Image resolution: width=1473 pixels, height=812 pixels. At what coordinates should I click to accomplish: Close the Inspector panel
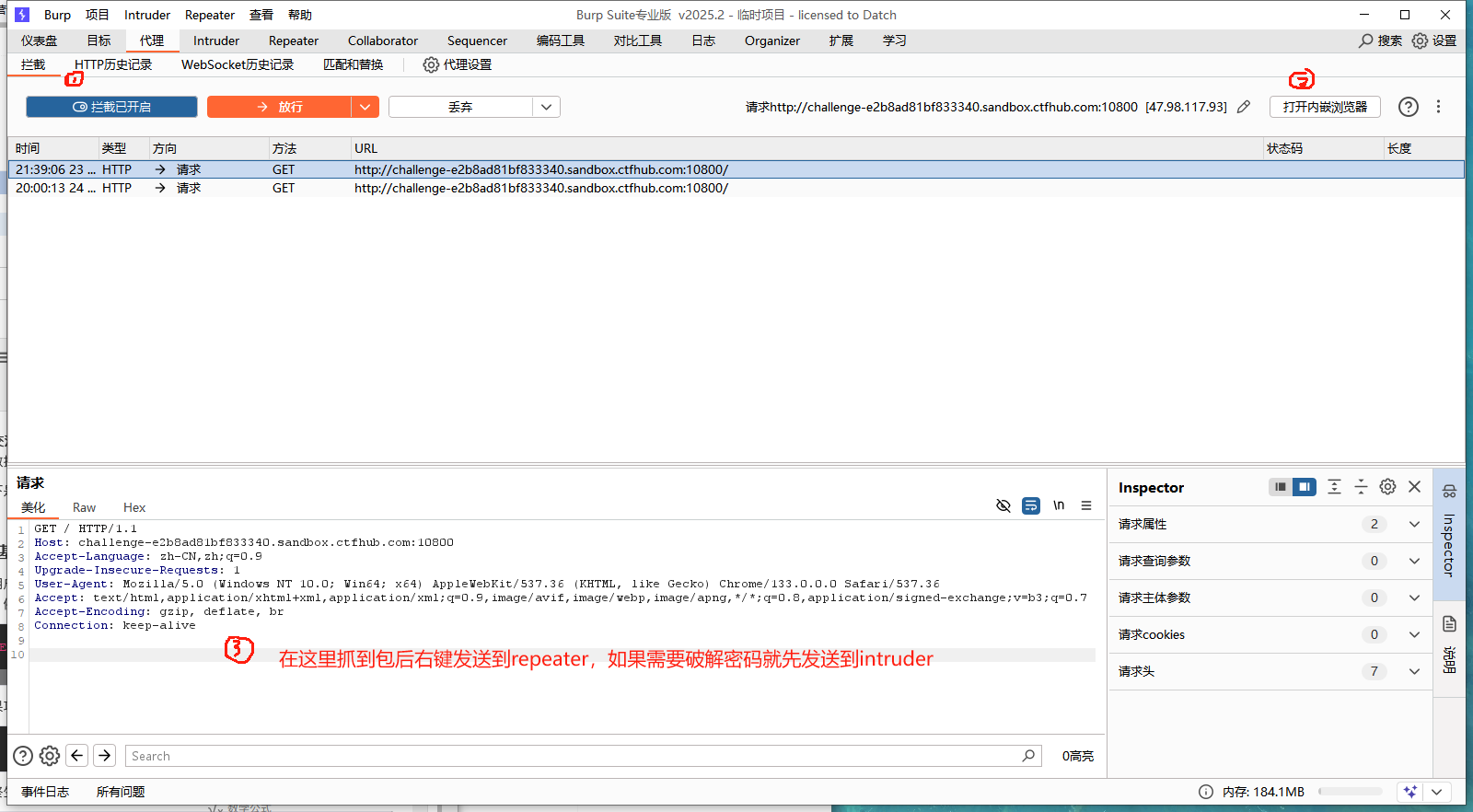[x=1415, y=487]
